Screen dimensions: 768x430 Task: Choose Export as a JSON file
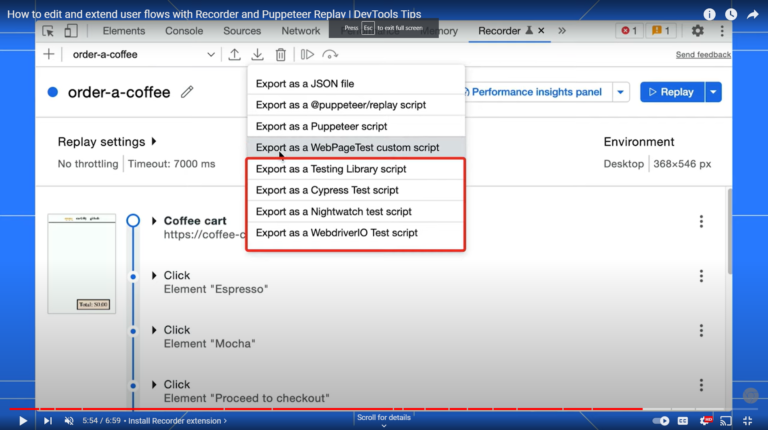click(356, 84)
